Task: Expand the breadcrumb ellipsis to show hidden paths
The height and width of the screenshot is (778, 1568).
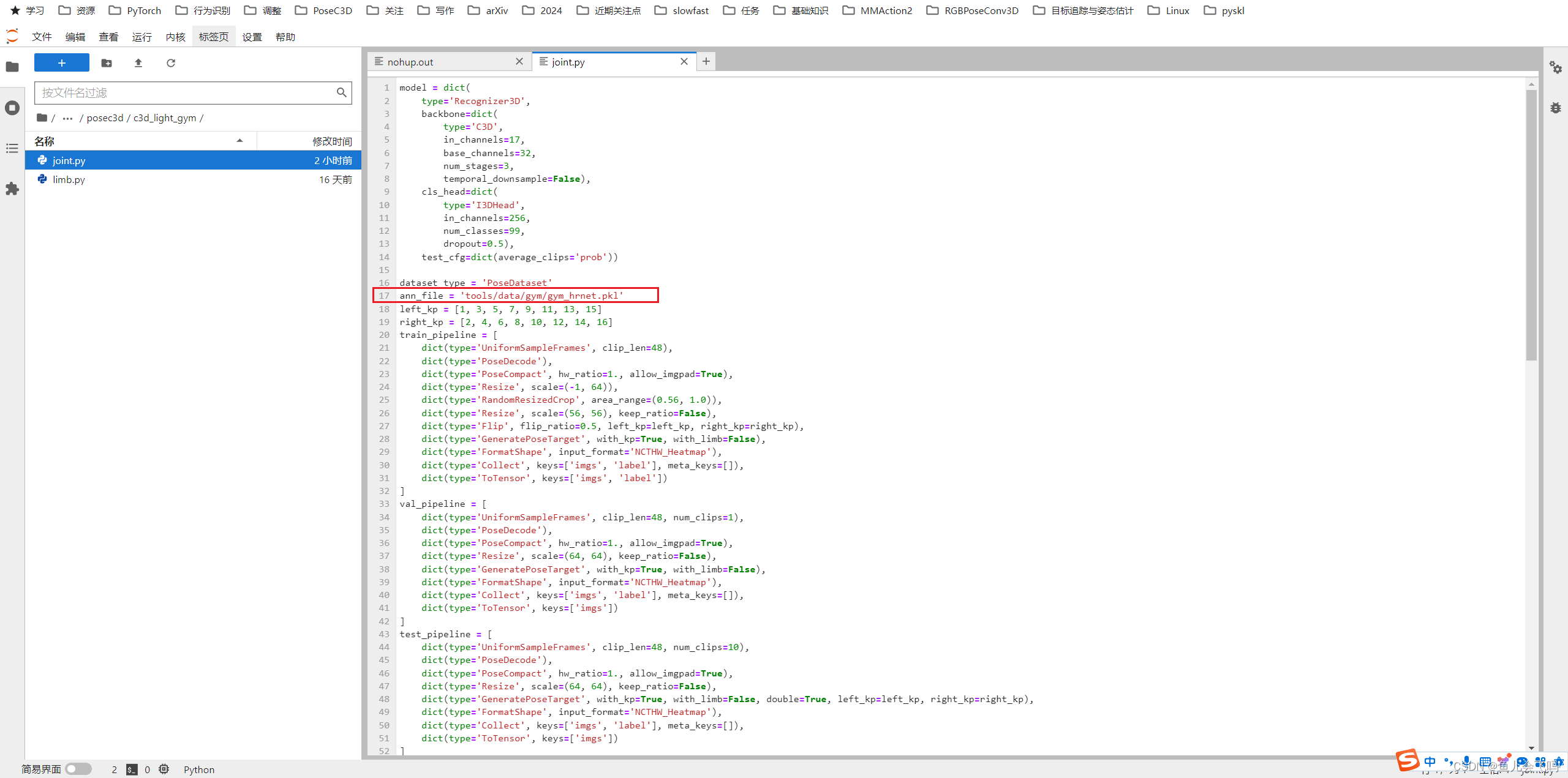Action: (67, 118)
